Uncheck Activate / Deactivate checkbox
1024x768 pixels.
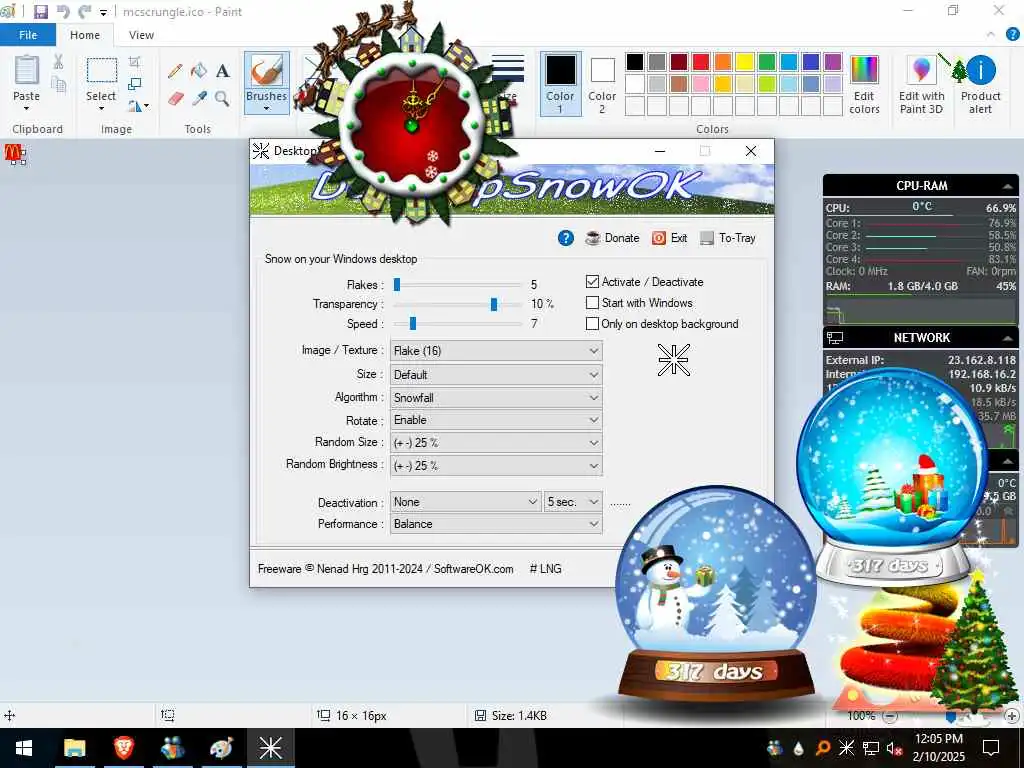coord(592,281)
